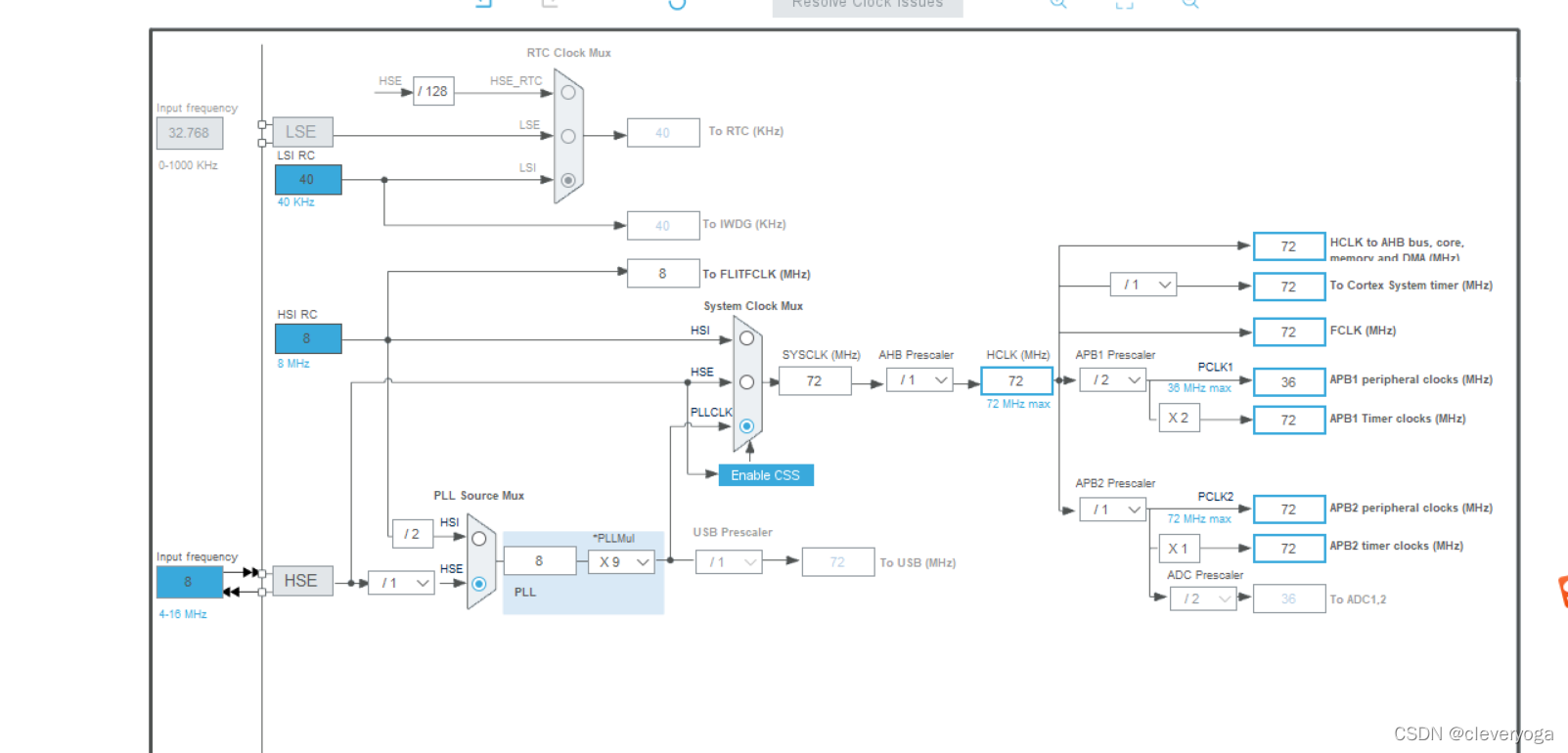
Task: Click the APB2 X 1 multiplier box
Action: (1180, 549)
